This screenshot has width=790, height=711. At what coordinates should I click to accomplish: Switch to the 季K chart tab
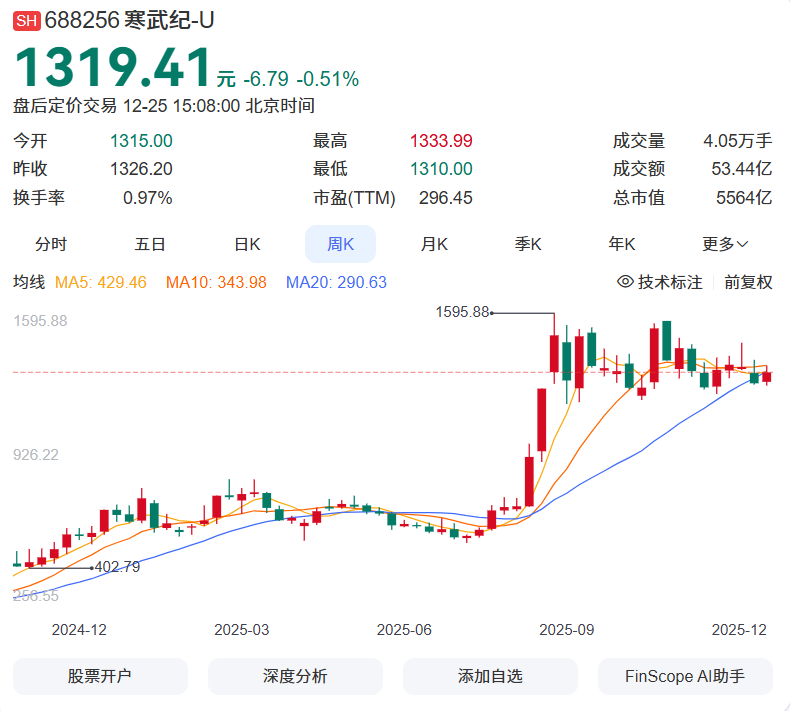coord(528,244)
